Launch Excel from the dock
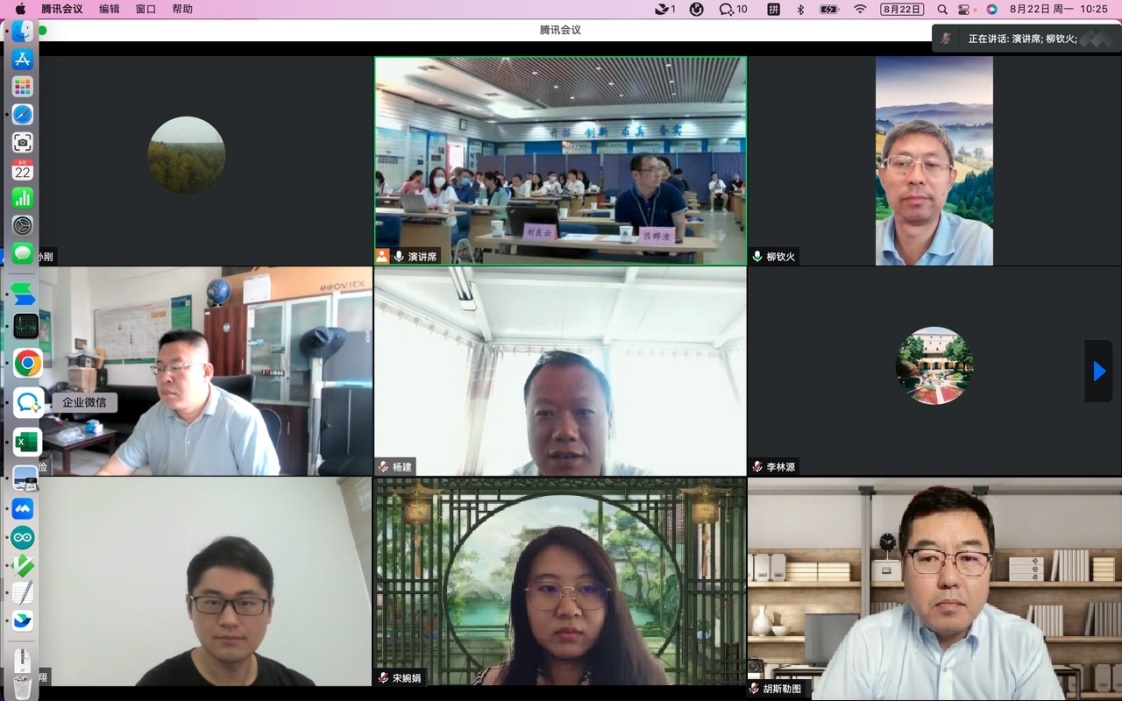1122x701 pixels. (x=26, y=441)
